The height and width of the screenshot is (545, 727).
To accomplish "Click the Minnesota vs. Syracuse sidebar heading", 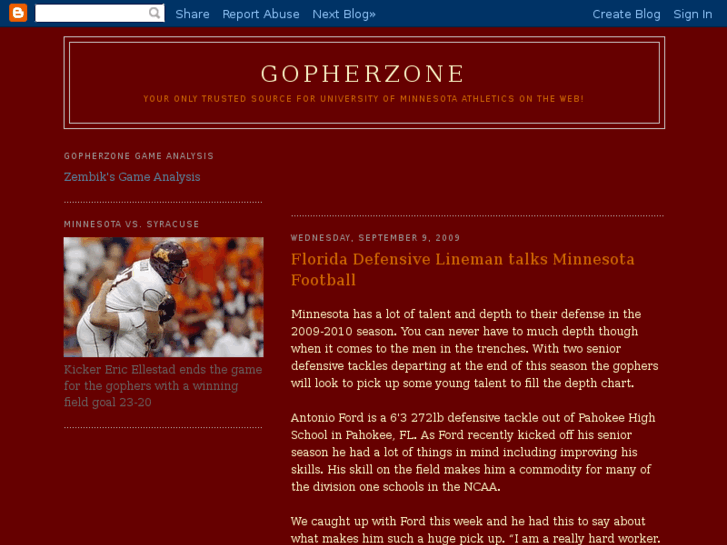I will (132, 224).
